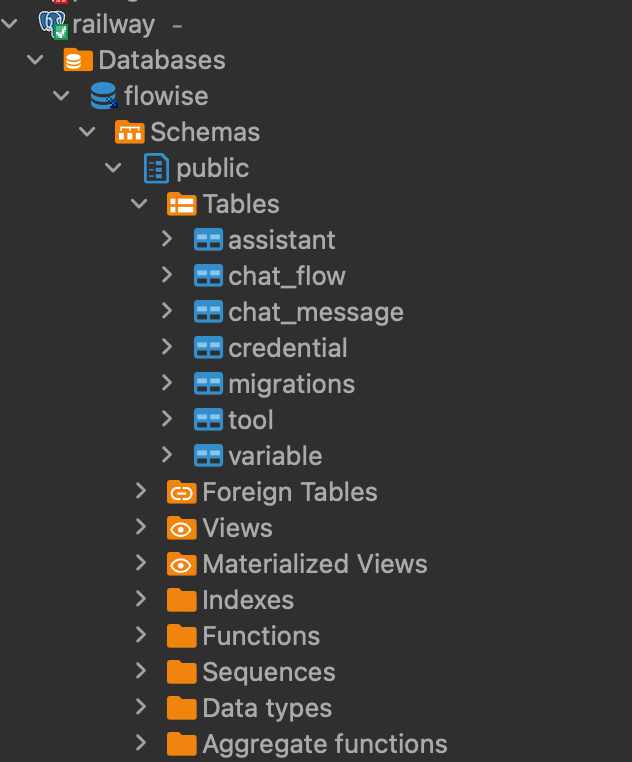Select the Aggregate functions item
This screenshot has height=762, width=632.
pyautogui.click(x=325, y=744)
